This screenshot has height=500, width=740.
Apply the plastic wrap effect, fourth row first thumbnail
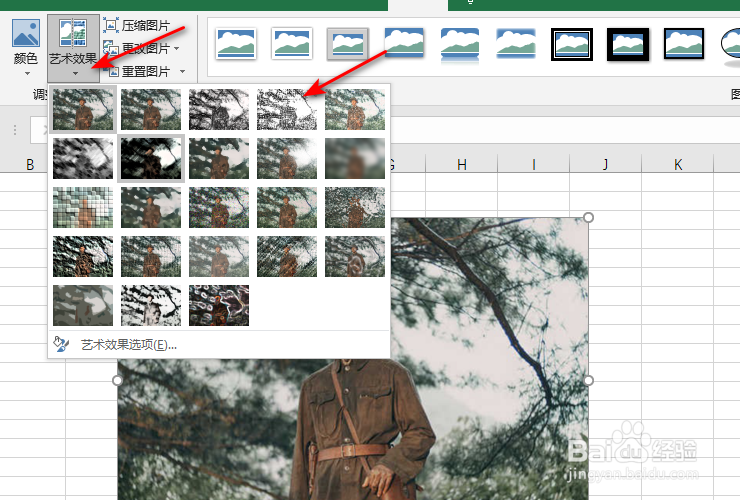[x=83, y=256]
